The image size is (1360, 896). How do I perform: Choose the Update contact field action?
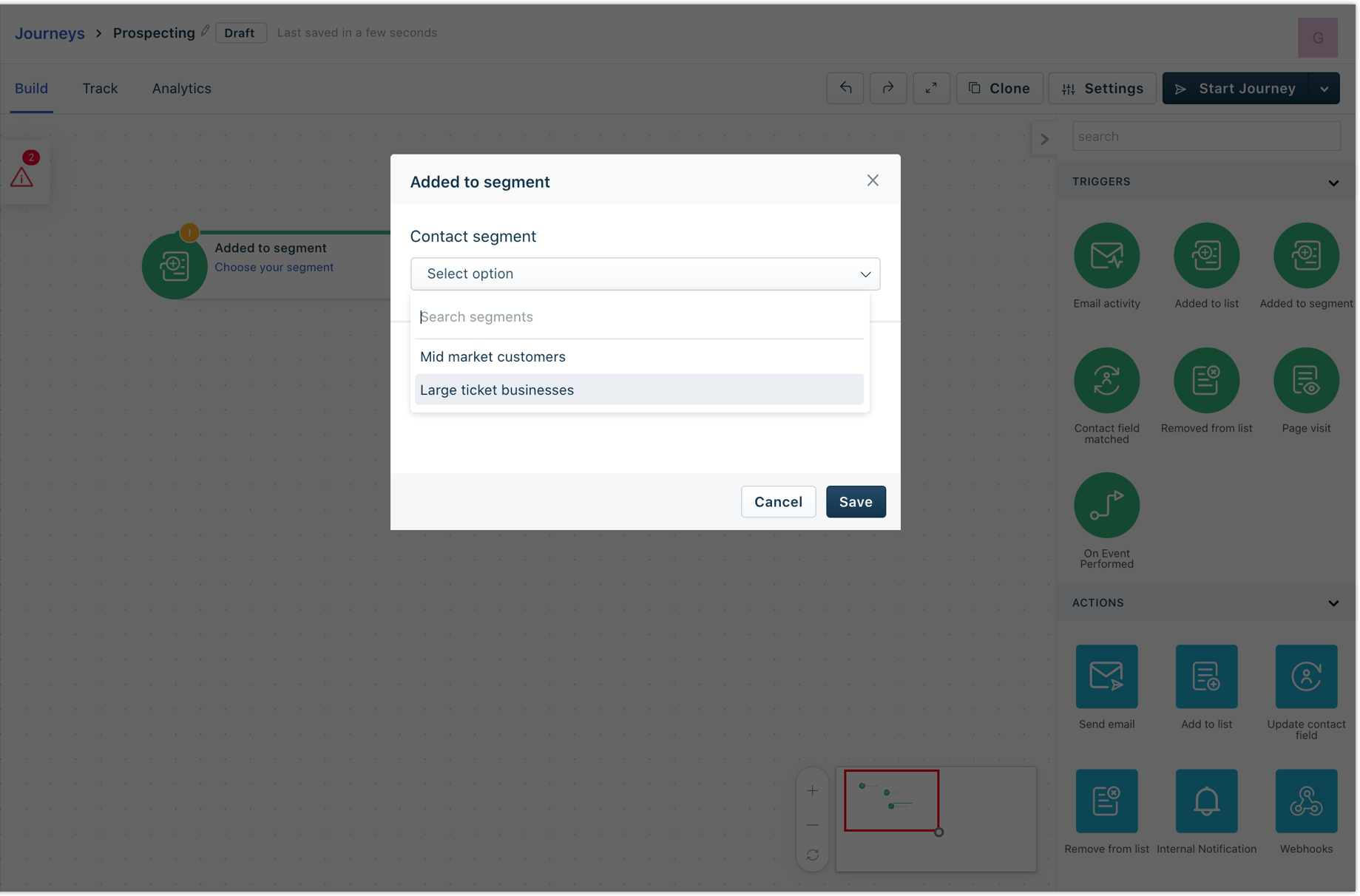pyautogui.click(x=1306, y=676)
